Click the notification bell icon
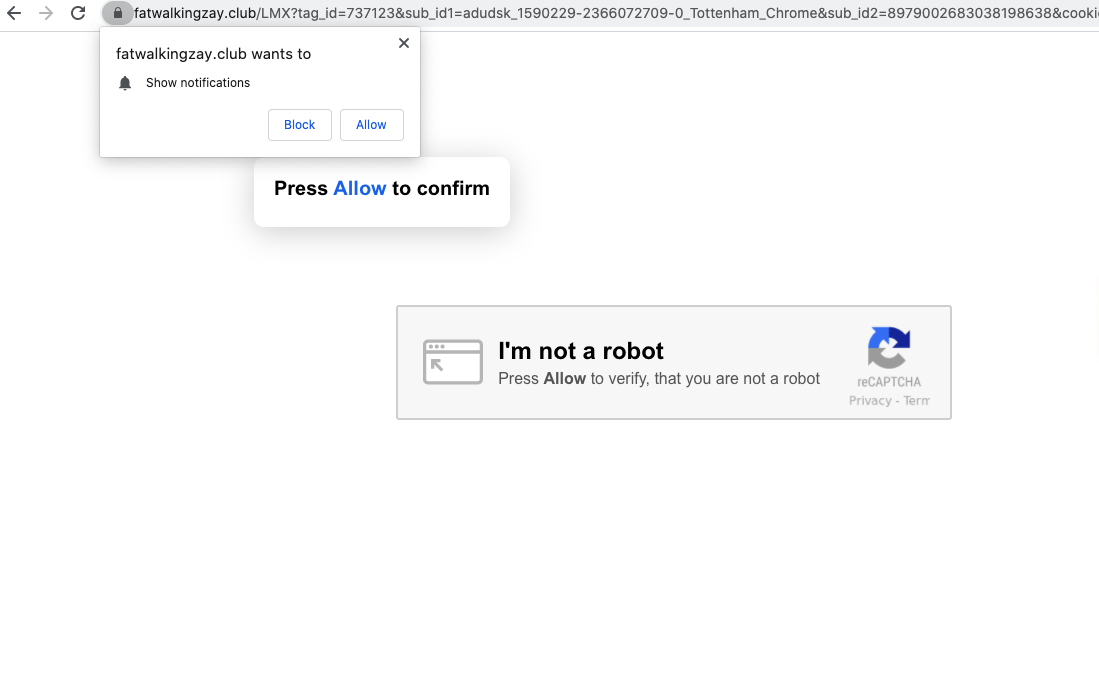1099x679 pixels. tap(125, 83)
